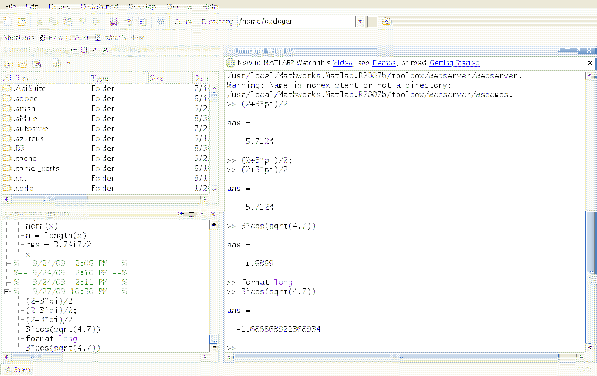The image size is (597, 376).
Task: Click the Paste icon in main toolbar
Action: [x=67, y=22]
